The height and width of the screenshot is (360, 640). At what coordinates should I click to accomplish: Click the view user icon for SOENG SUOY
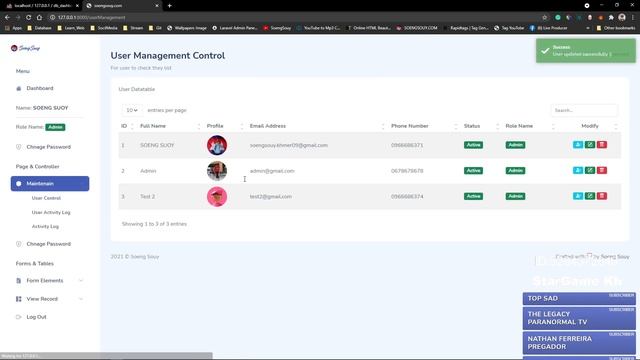578,144
